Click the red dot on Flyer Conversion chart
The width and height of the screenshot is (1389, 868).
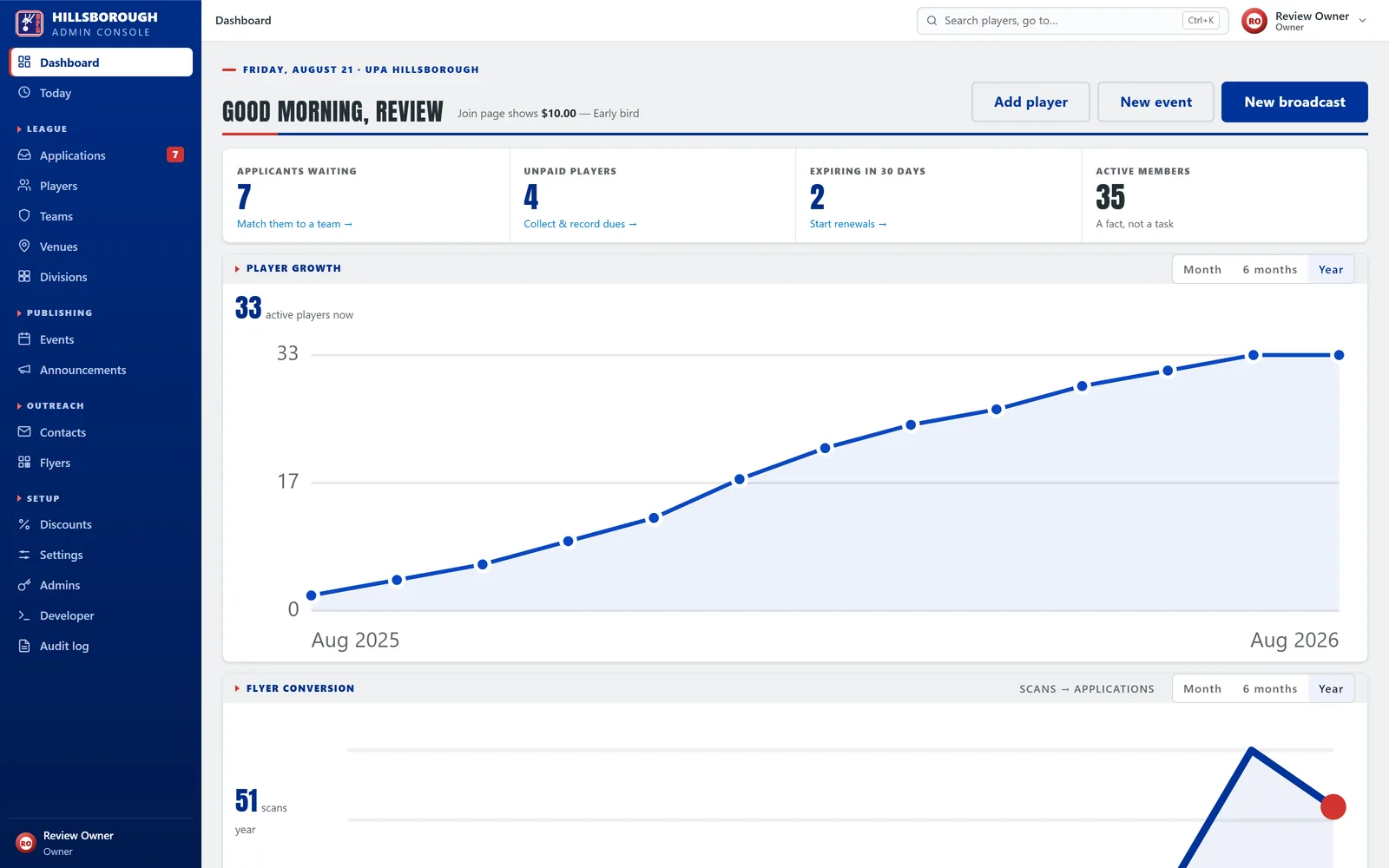(1333, 807)
